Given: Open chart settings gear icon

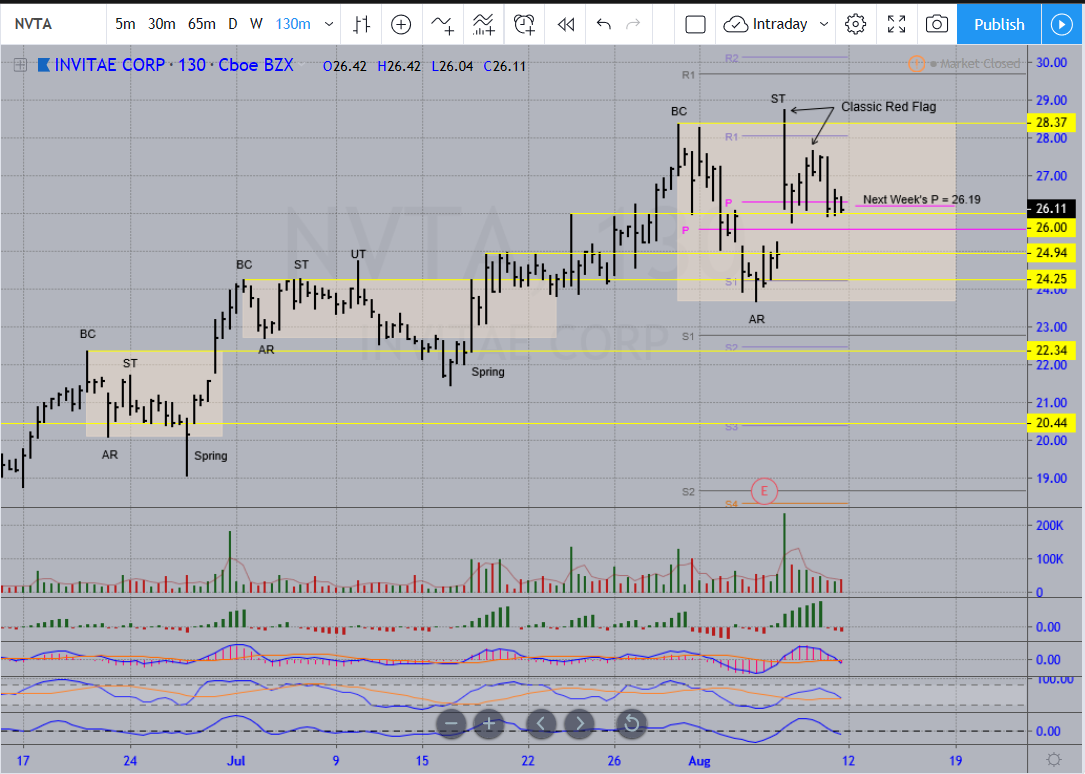Looking at the screenshot, I should (855, 24).
